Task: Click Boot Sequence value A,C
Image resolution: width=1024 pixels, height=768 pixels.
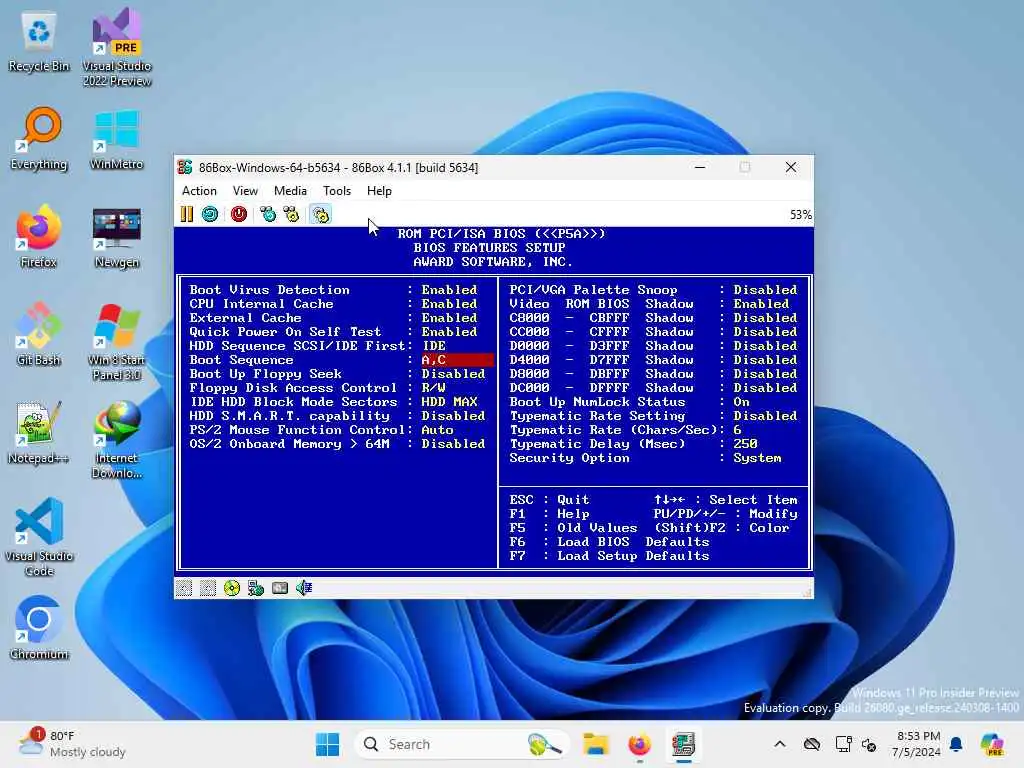Action: tap(456, 360)
